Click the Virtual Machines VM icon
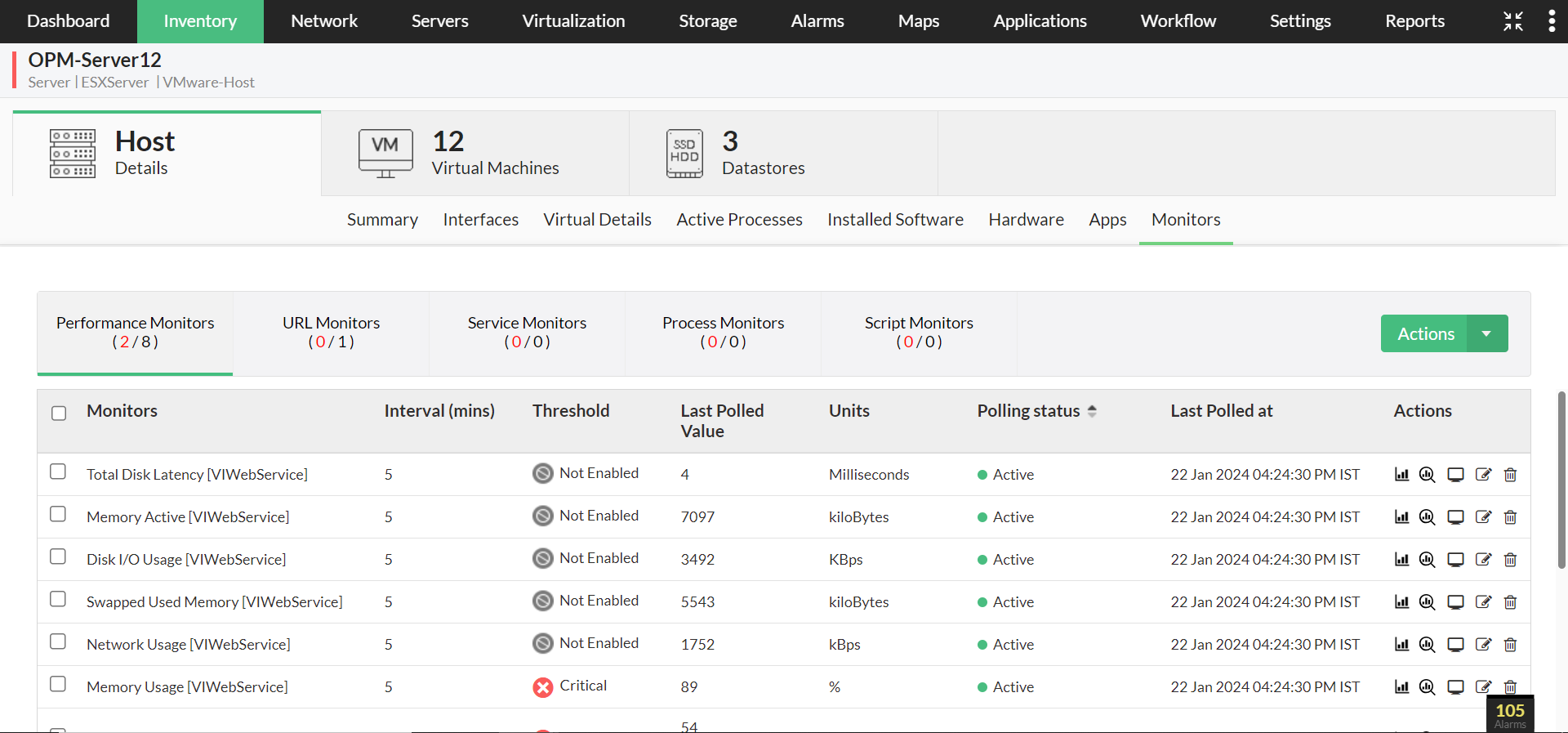 point(385,153)
